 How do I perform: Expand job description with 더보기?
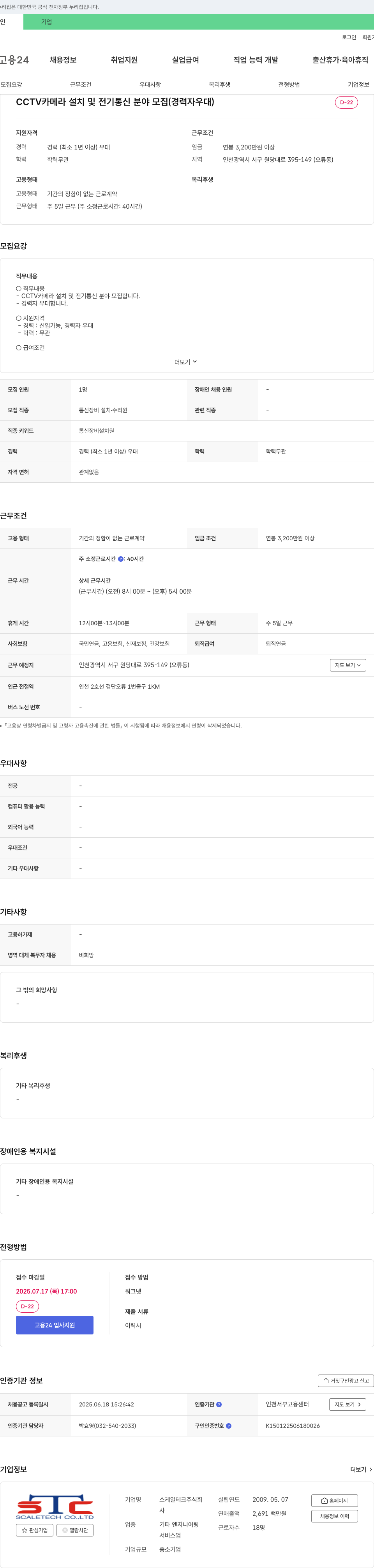click(186, 362)
